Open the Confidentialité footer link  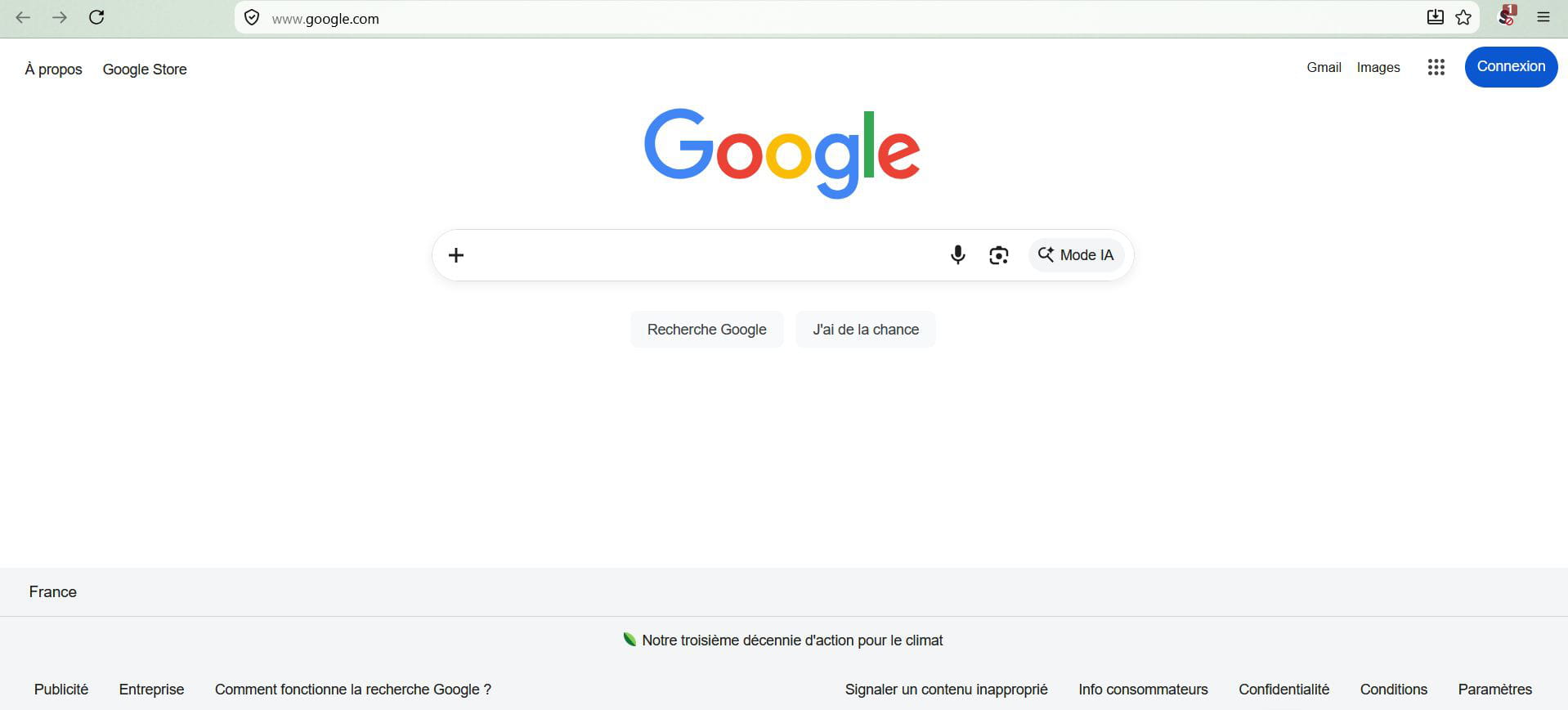click(x=1284, y=690)
